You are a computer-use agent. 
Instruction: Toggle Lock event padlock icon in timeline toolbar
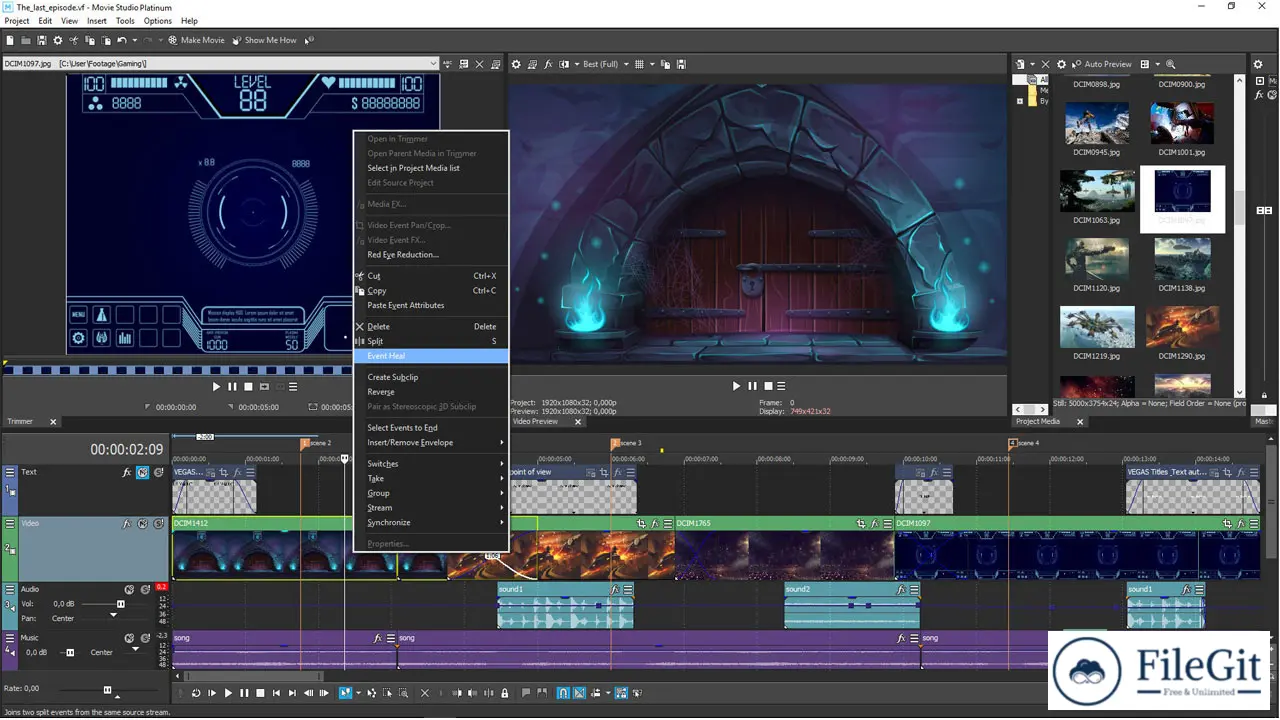click(x=505, y=693)
